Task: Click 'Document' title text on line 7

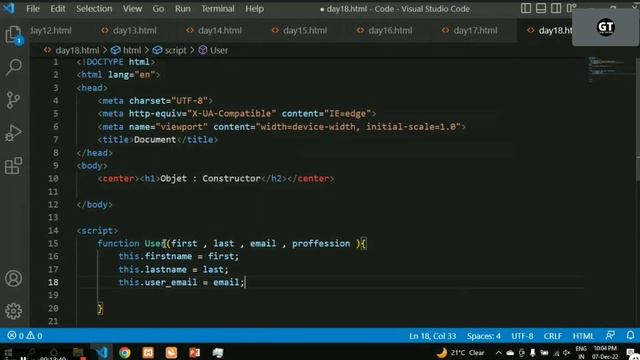Action: pyautogui.click(x=155, y=140)
